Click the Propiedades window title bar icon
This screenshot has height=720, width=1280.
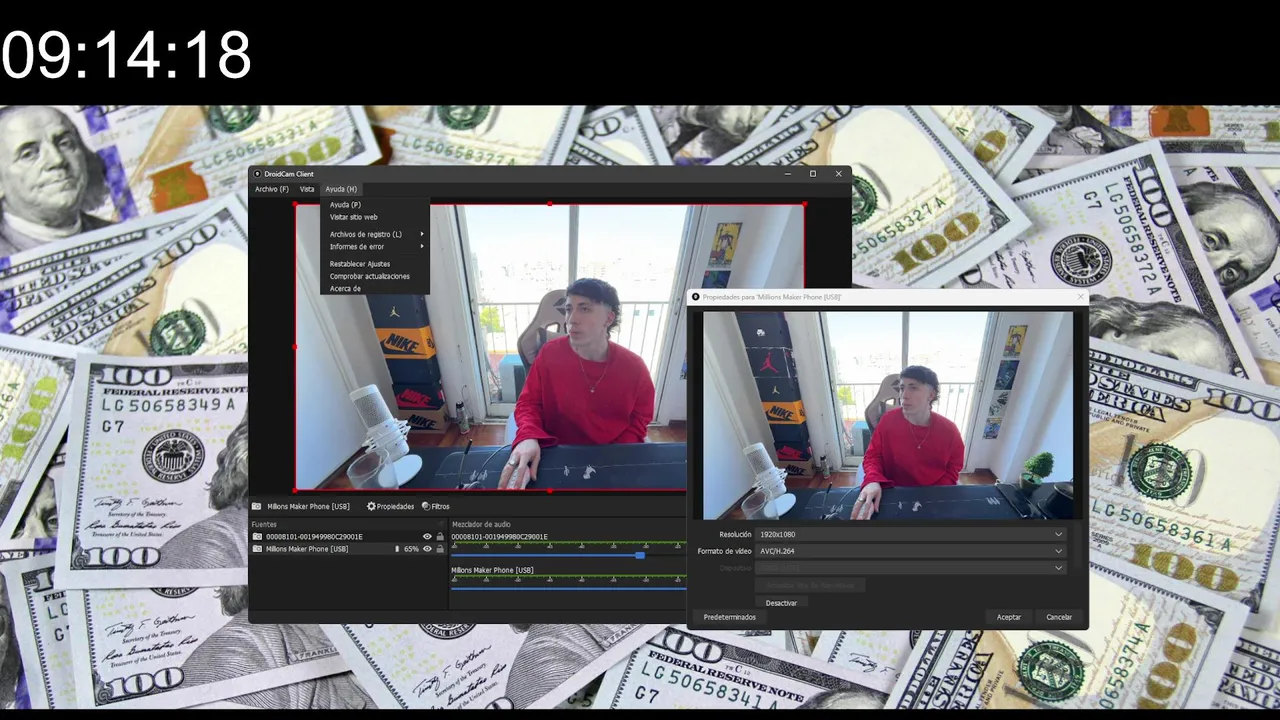(x=696, y=297)
